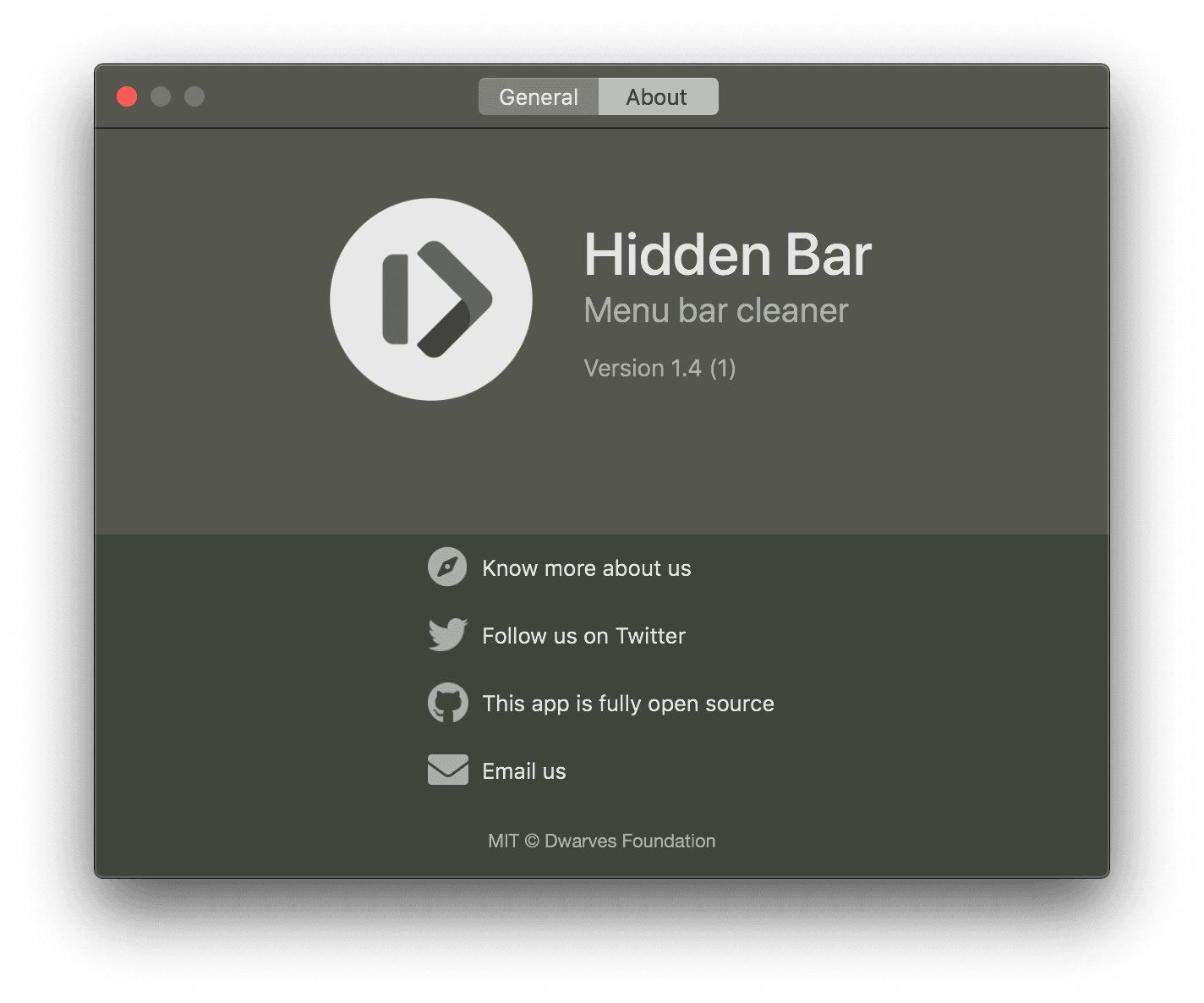Open Follow us on Twitter link
Image resolution: width=1204 pixels, height=1003 pixels.
pos(583,636)
